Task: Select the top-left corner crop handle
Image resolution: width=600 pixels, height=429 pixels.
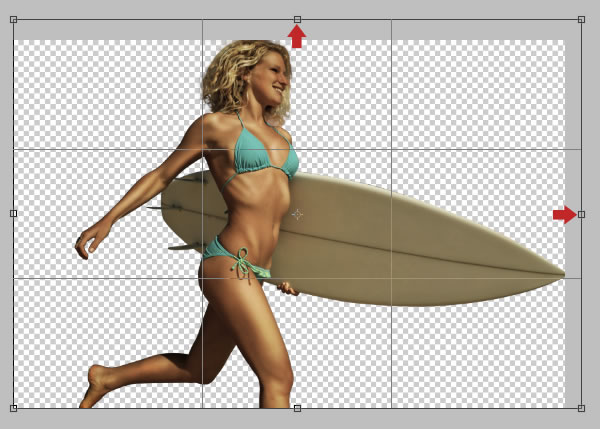Action: pos(13,20)
